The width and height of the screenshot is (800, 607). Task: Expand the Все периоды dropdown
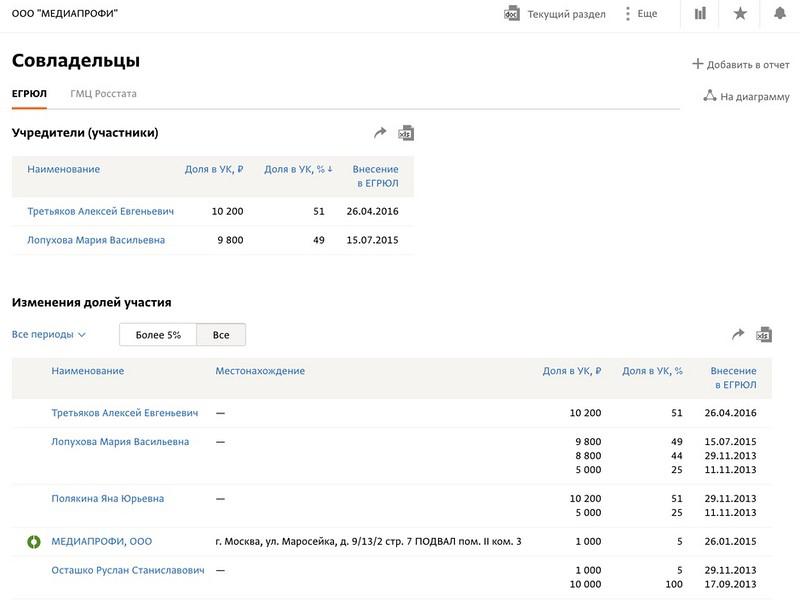coord(48,335)
